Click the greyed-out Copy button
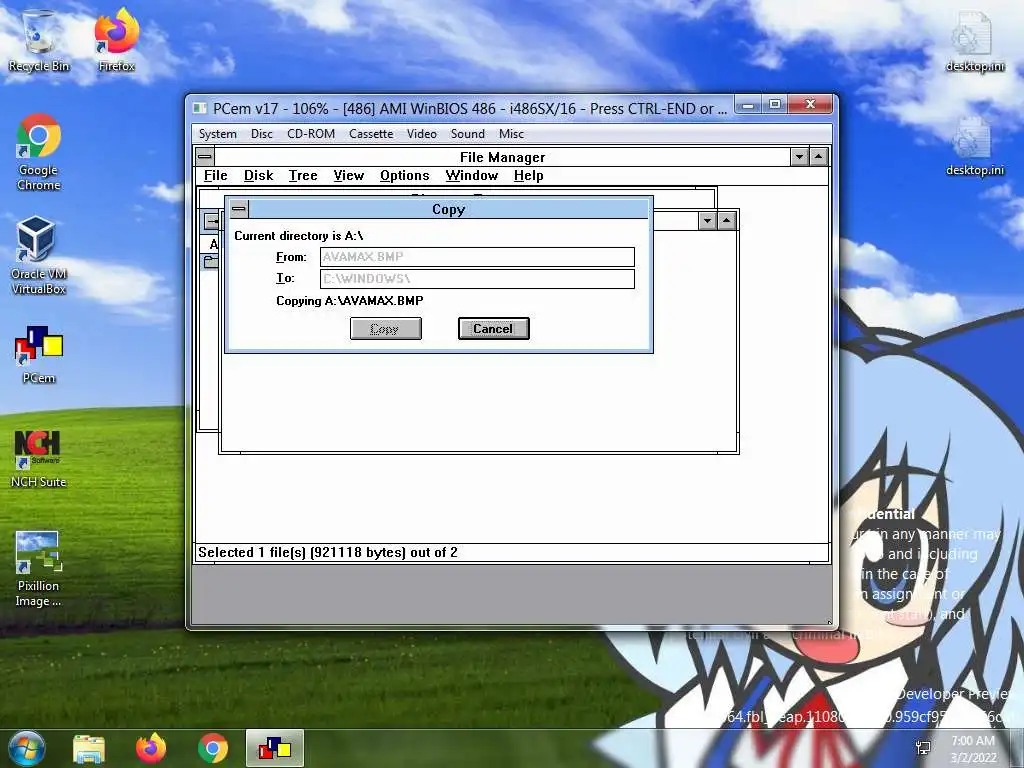The image size is (1024, 768). tap(385, 328)
